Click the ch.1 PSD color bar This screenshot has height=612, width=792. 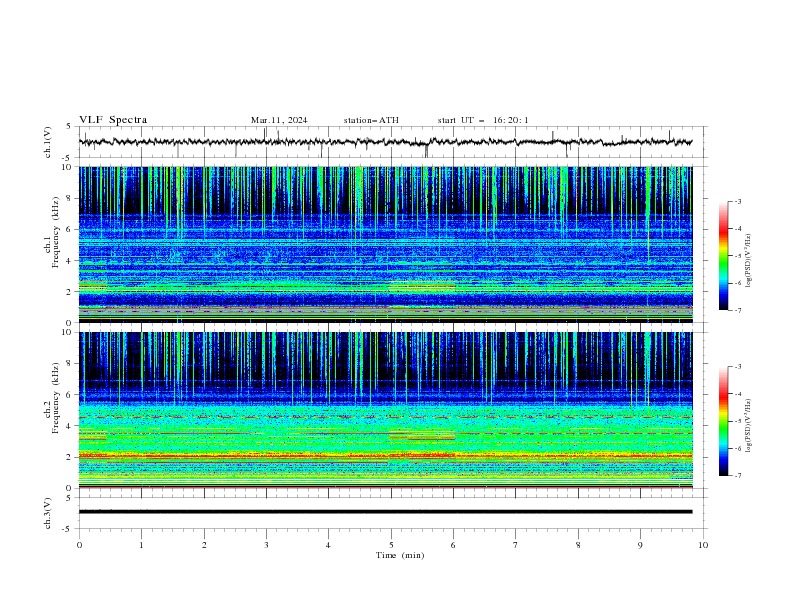click(723, 256)
